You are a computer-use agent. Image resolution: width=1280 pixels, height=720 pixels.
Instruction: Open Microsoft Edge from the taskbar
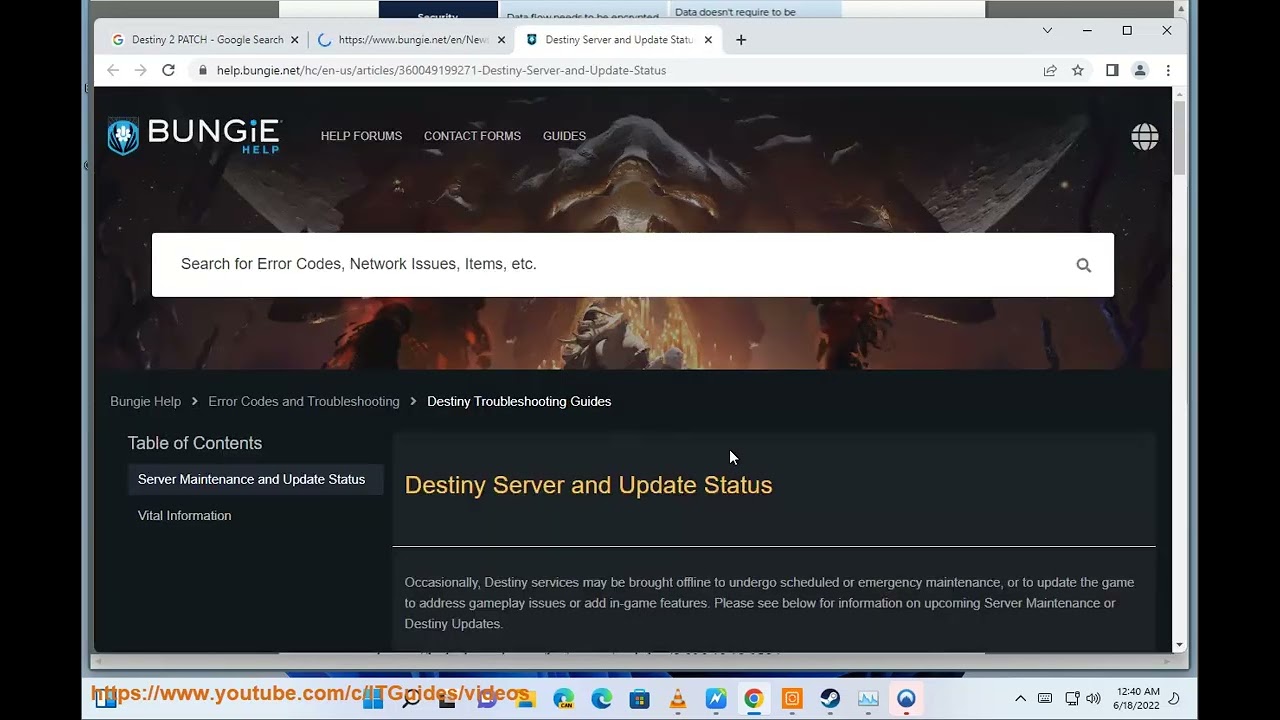[602, 699]
